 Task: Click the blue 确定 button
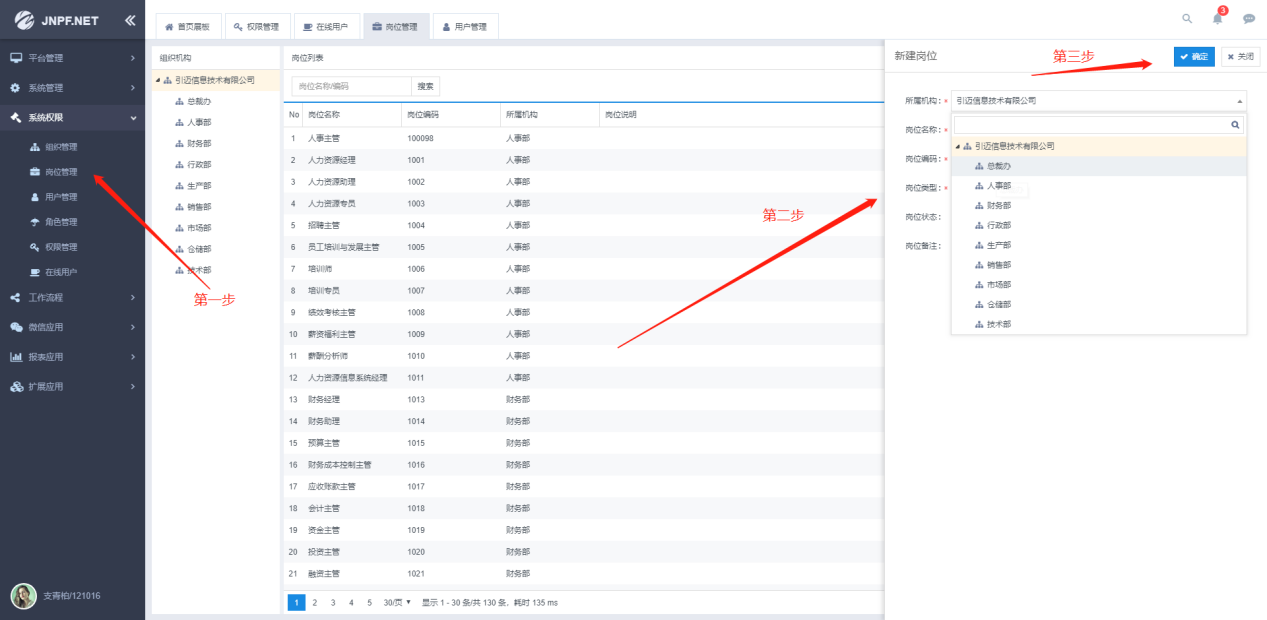coord(1194,57)
